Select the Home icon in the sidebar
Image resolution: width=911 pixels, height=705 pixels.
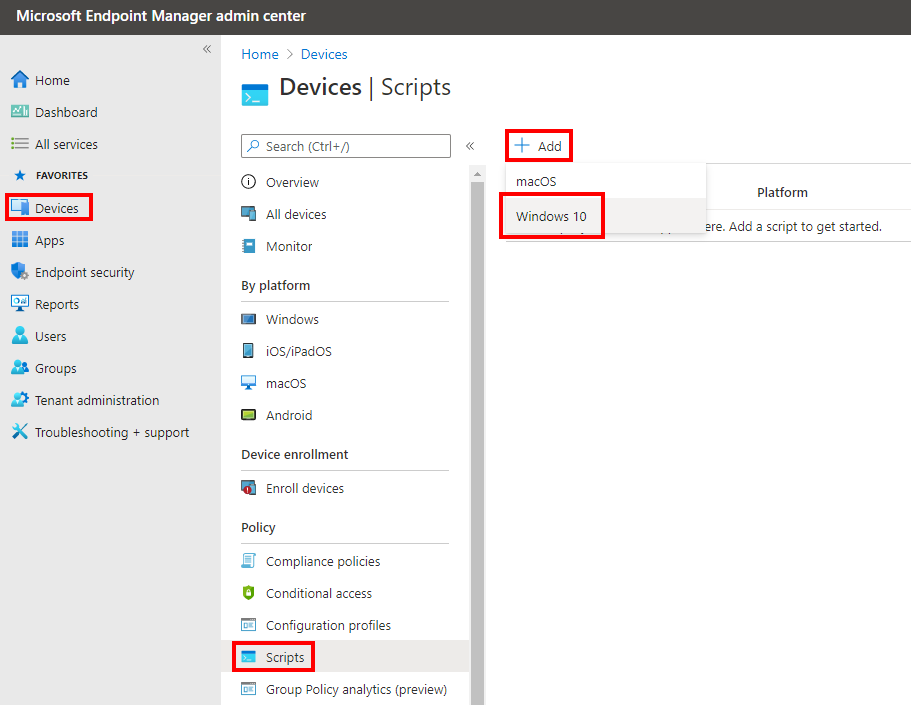click(20, 79)
